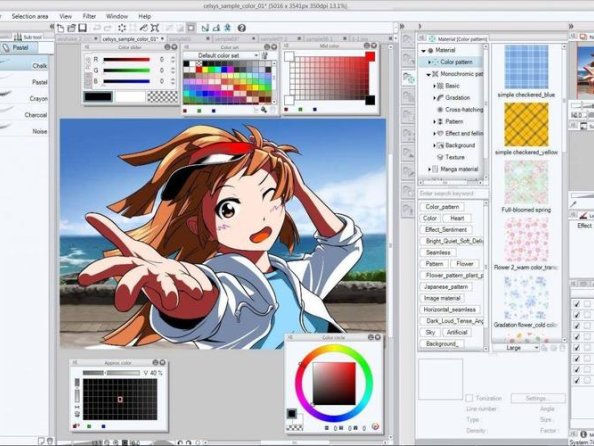Viewport: 594px width, 446px height.
Task: Click the Color_pattern tag button
Action: pyautogui.click(x=442, y=207)
